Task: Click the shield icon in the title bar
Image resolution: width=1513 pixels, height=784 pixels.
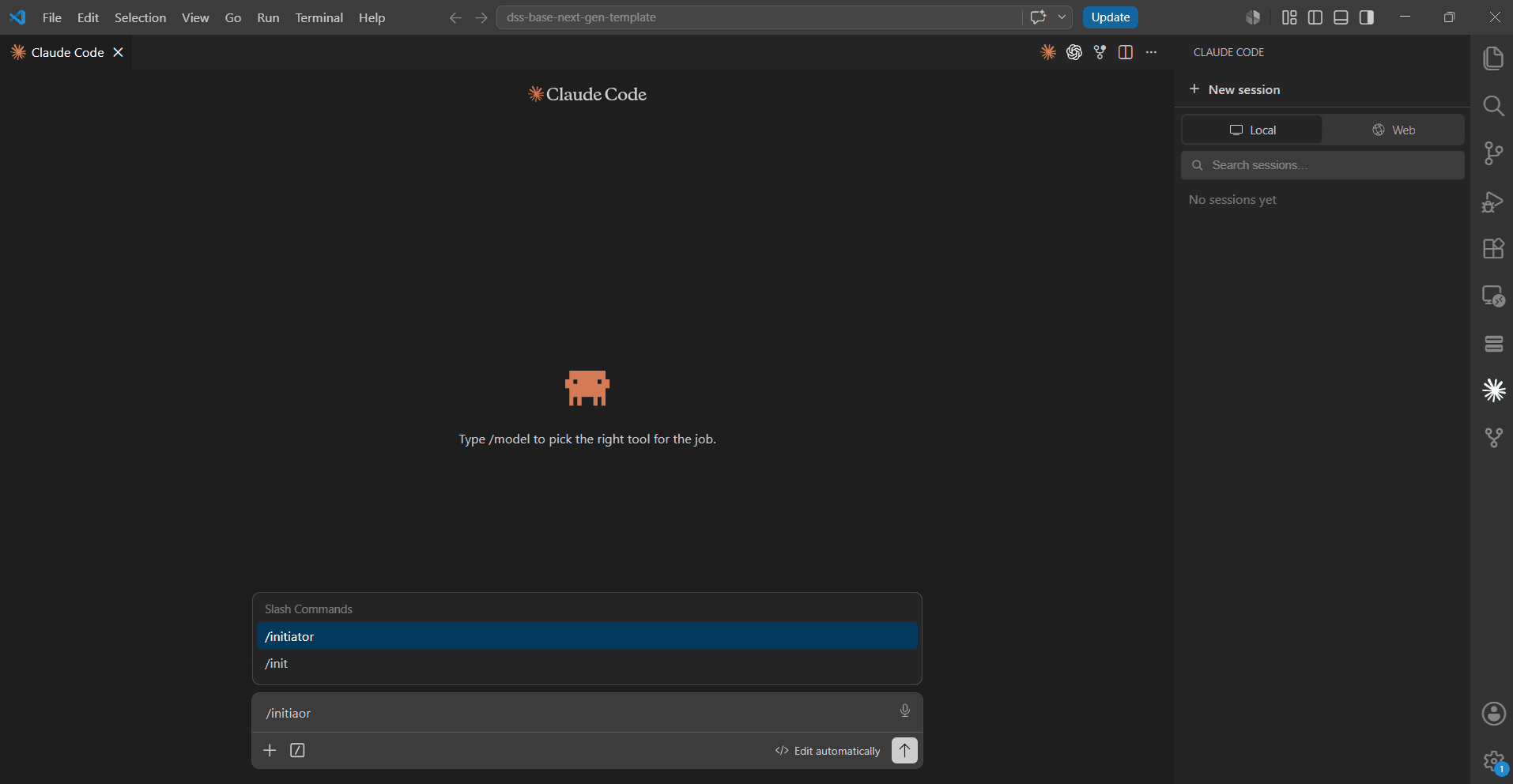Action: [x=1253, y=17]
